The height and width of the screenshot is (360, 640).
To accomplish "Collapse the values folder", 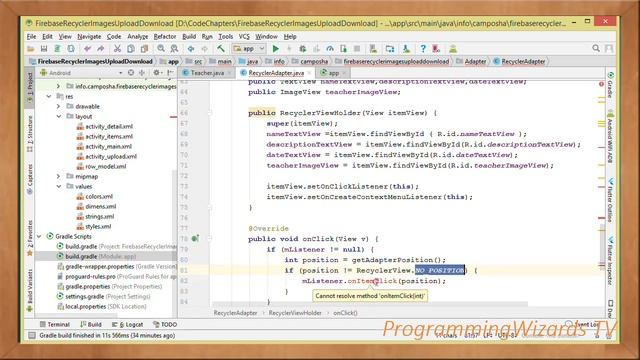I will coord(58,186).
